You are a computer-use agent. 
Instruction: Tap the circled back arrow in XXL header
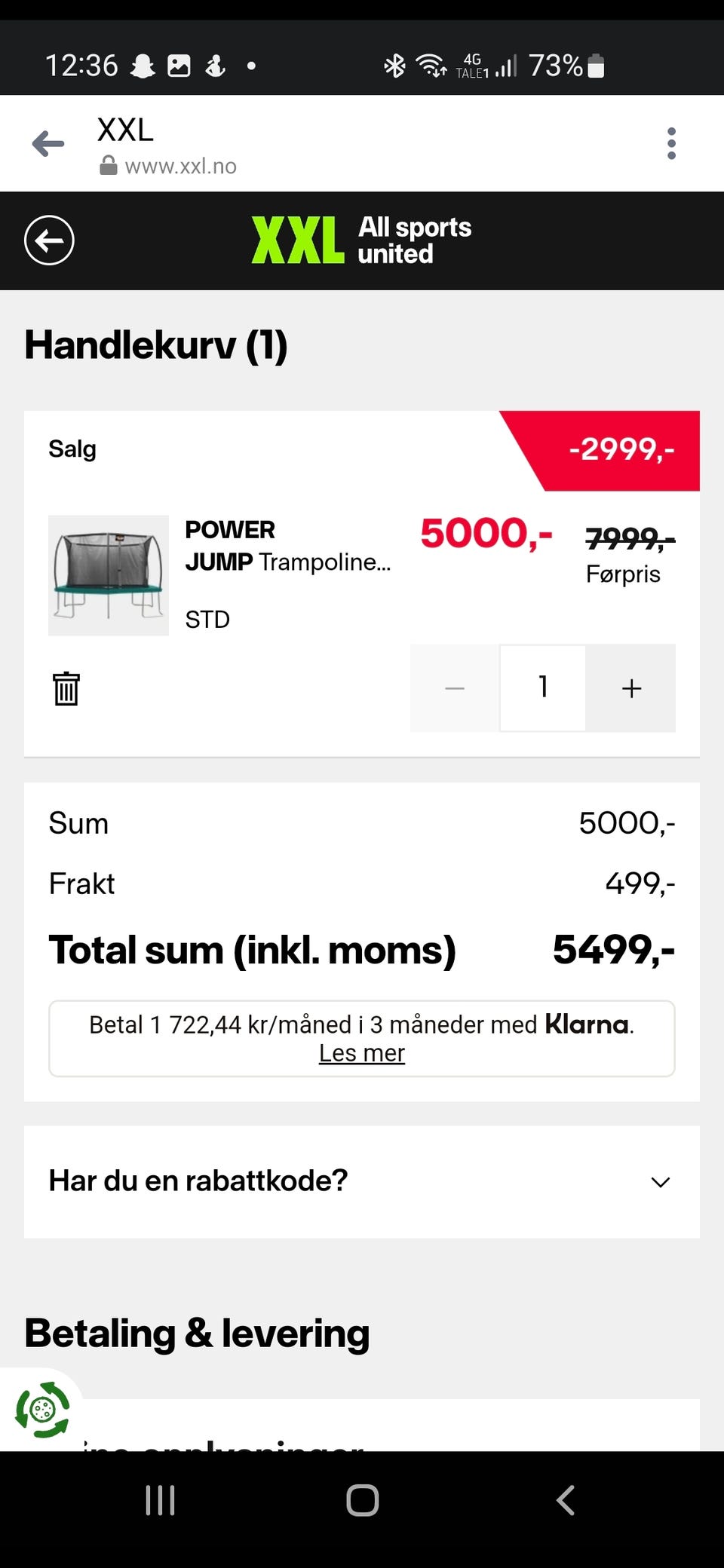pos(49,240)
